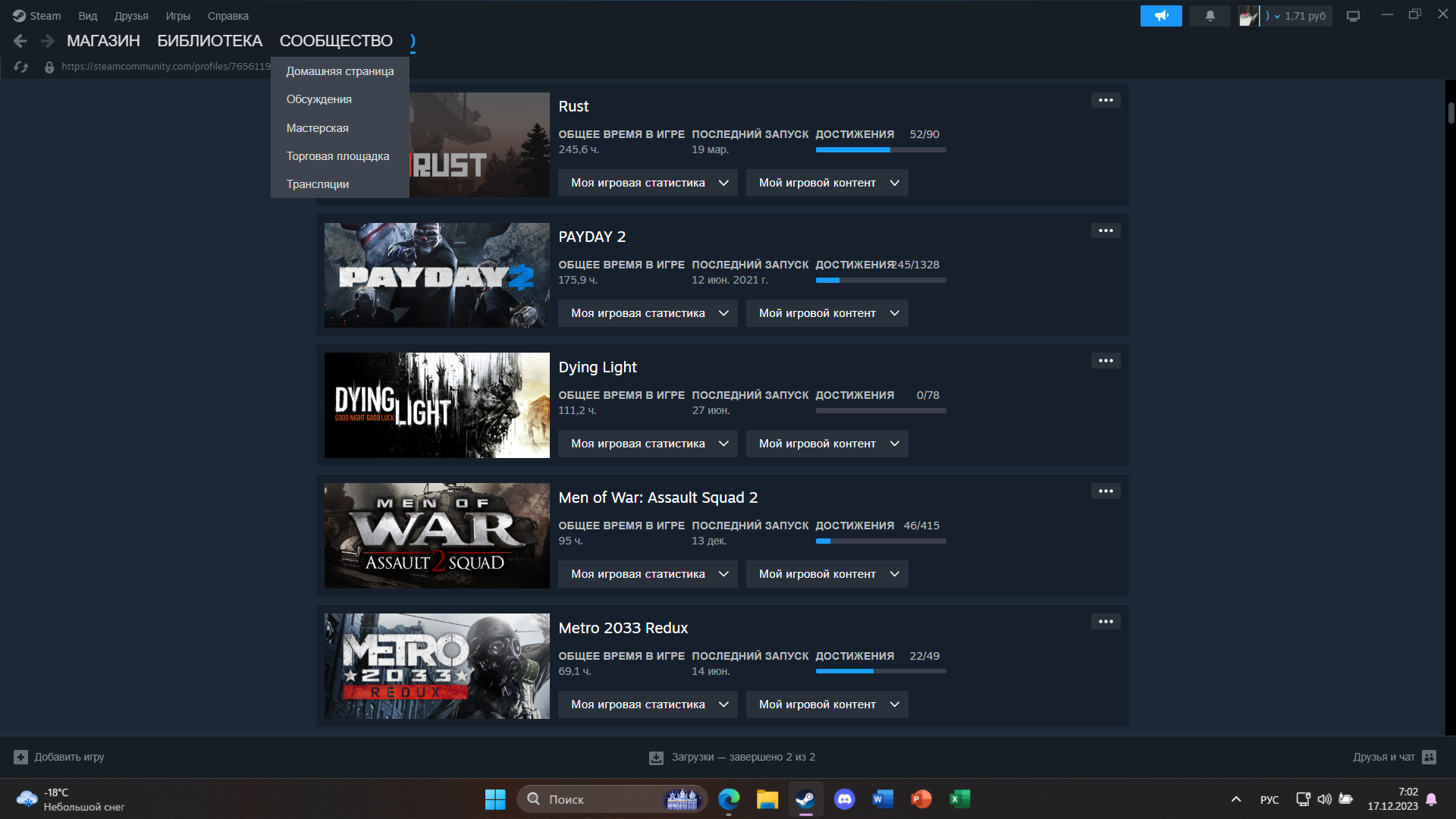Click the page vertical scrollbar thumb
The width and height of the screenshot is (1456, 819).
[1451, 113]
